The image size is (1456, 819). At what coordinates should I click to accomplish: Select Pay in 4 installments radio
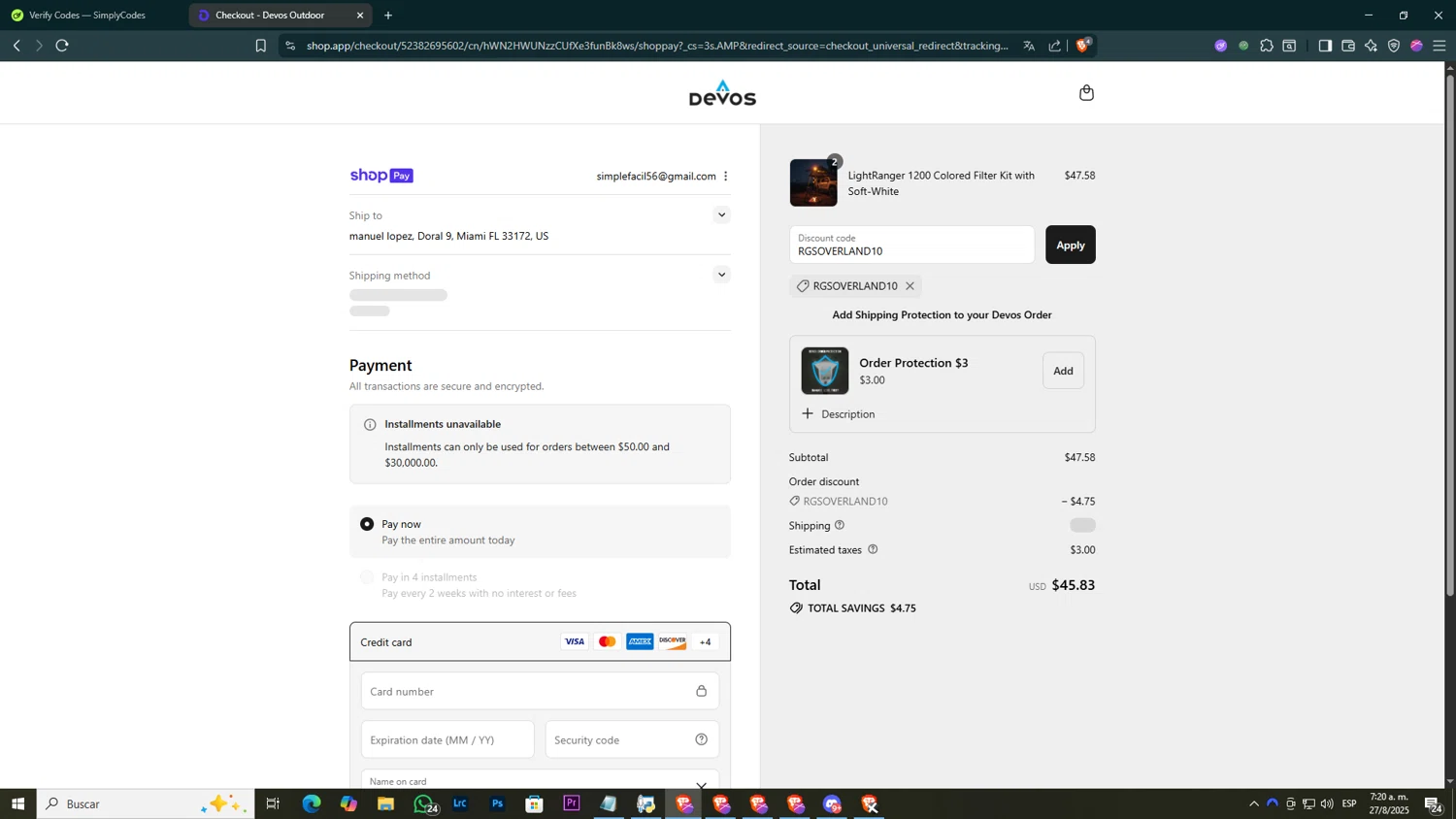tap(367, 577)
